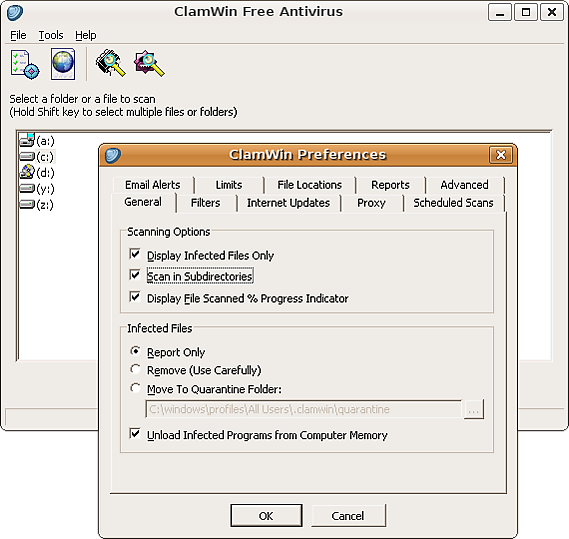Image resolution: width=569 pixels, height=539 pixels.
Task: Select the (c:) drive in the tree
Action: coord(45,157)
